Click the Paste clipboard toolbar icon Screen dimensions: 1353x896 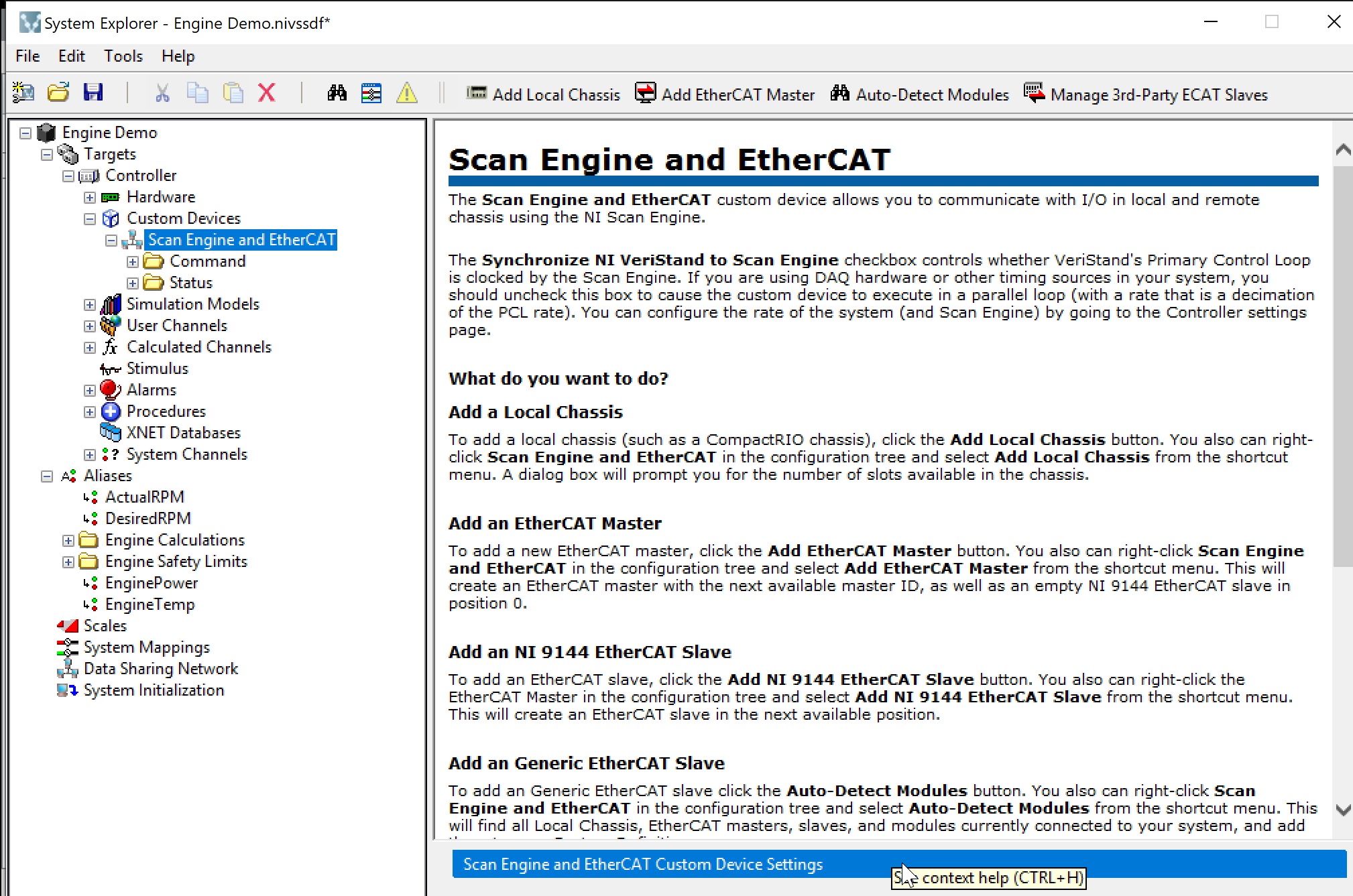232,92
